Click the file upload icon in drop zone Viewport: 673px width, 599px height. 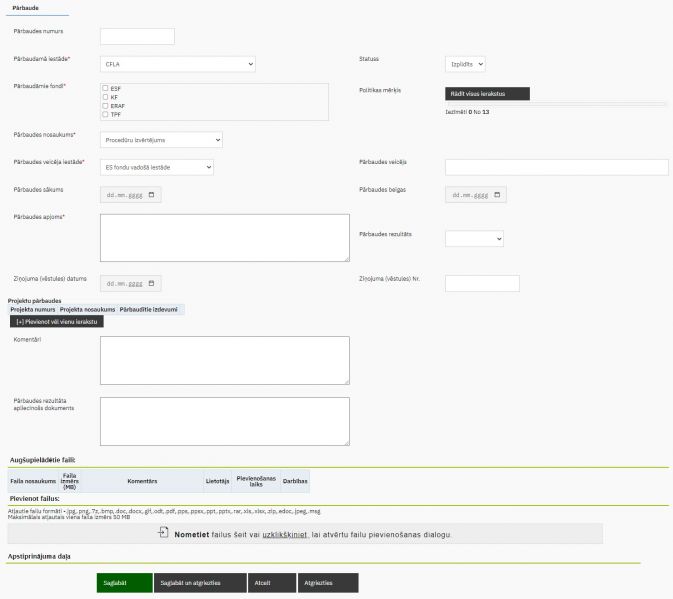click(x=163, y=534)
